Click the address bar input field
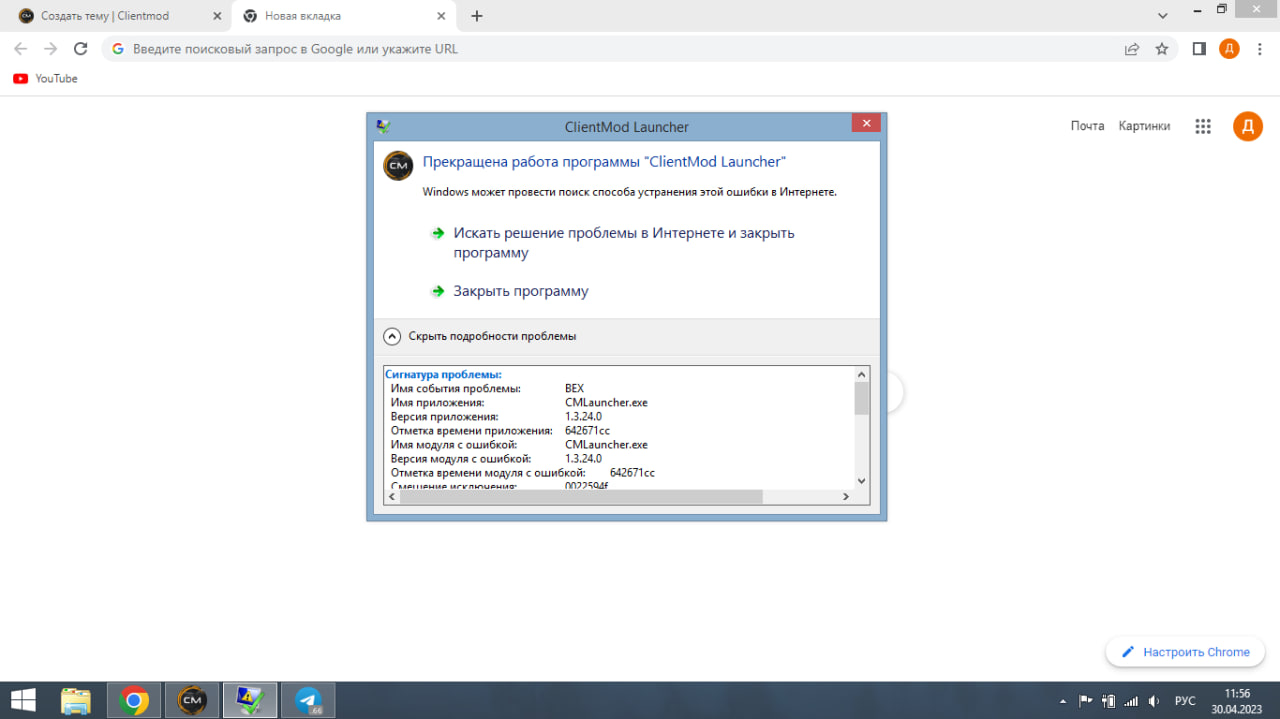The height and width of the screenshot is (719, 1280). click(600, 49)
